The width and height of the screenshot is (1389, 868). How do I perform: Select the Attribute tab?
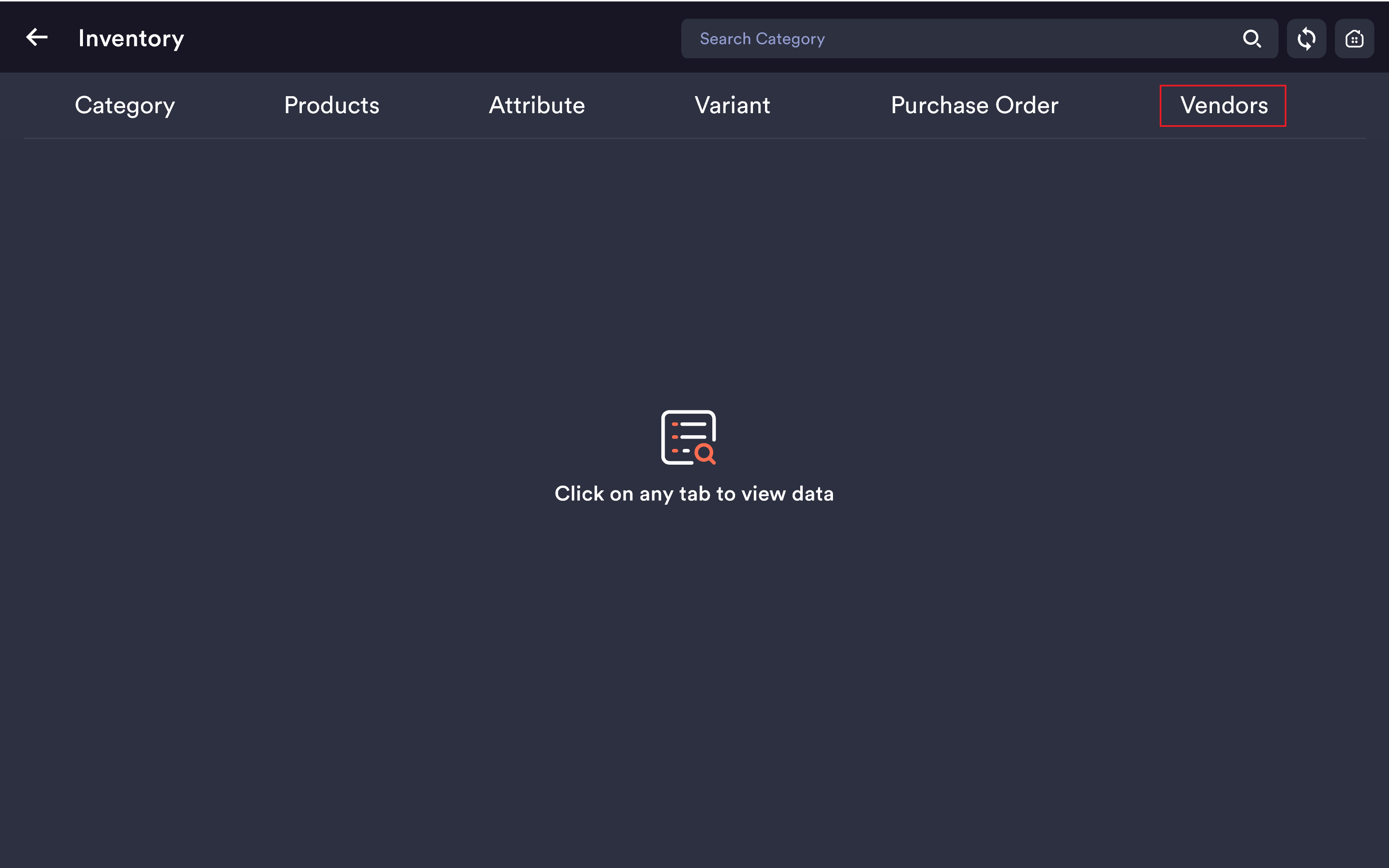[537, 106]
